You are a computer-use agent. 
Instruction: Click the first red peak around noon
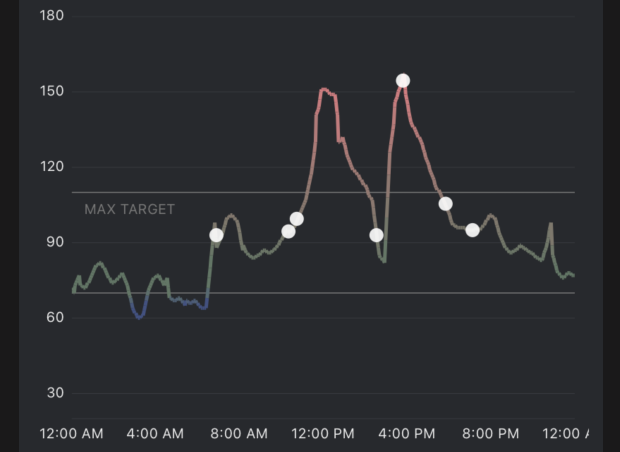(325, 90)
